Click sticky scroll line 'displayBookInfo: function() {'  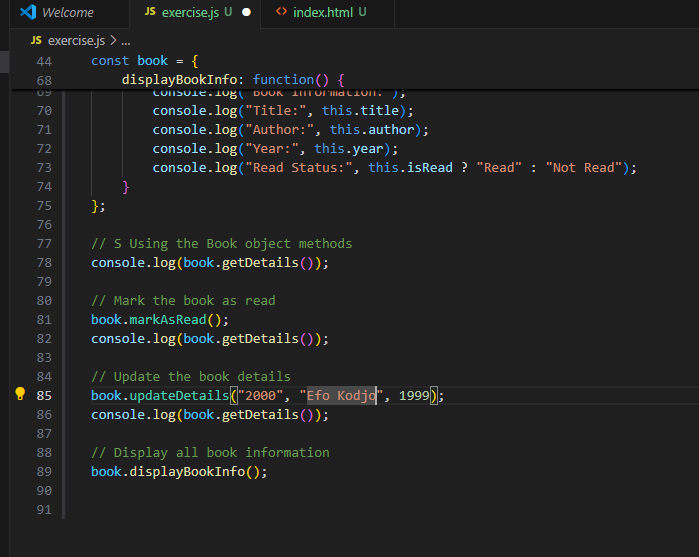233,80
